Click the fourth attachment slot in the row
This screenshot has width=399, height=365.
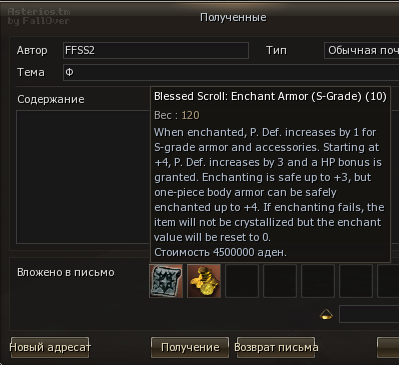(x=280, y=281)
